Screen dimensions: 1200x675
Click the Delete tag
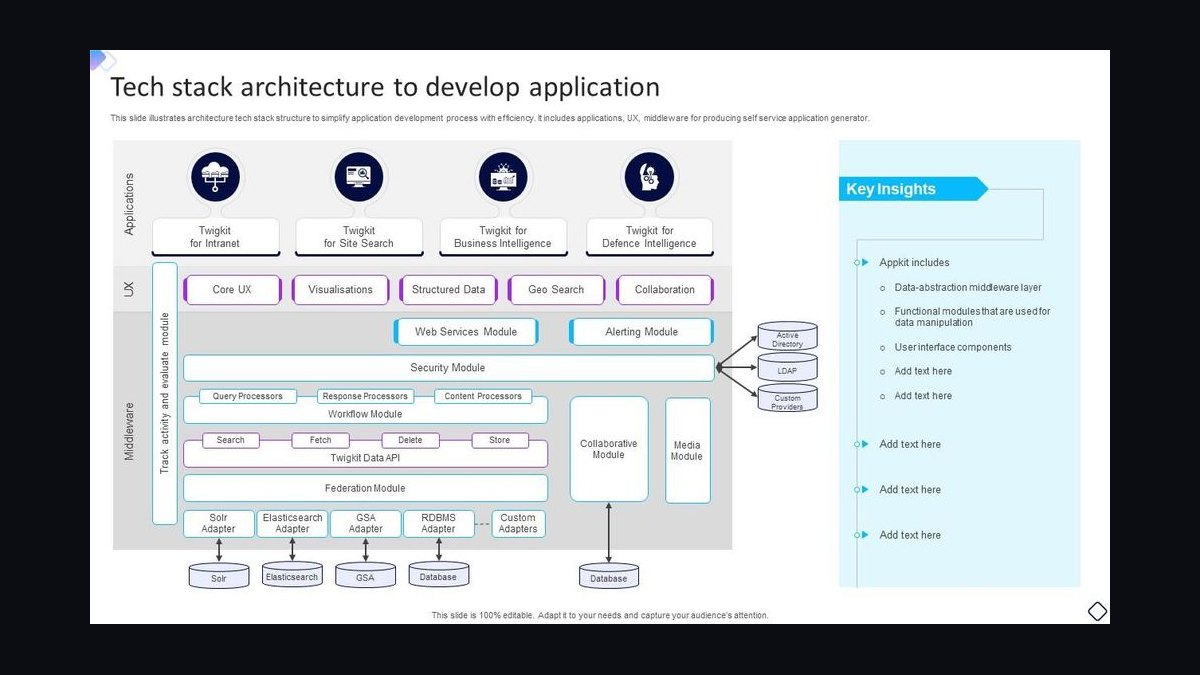(x=410, y=440)
